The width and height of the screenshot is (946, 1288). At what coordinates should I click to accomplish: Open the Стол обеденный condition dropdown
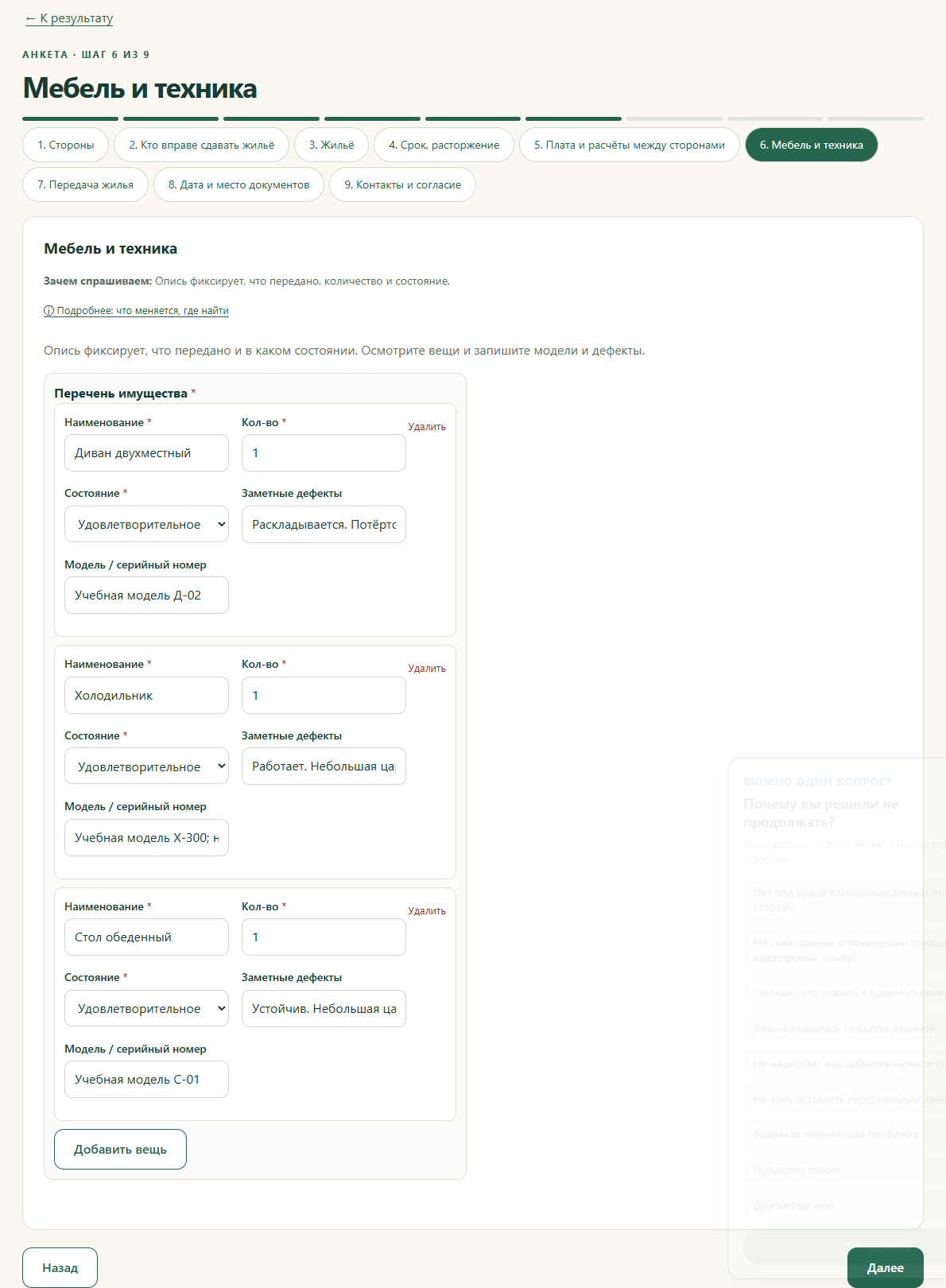tap(146, 1009)
